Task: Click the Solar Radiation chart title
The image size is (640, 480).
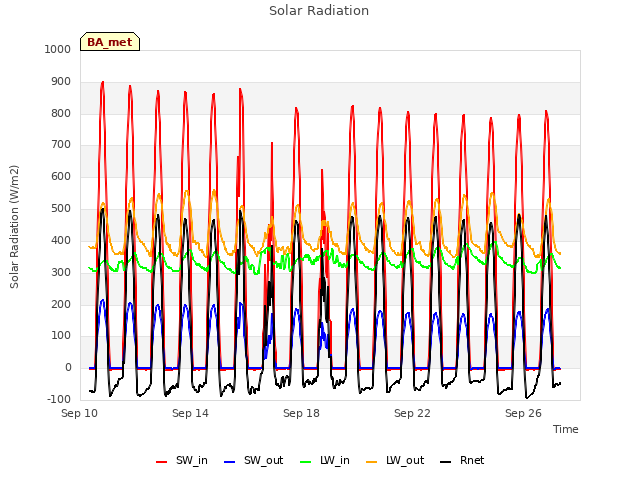Action: tap(319, 11)
